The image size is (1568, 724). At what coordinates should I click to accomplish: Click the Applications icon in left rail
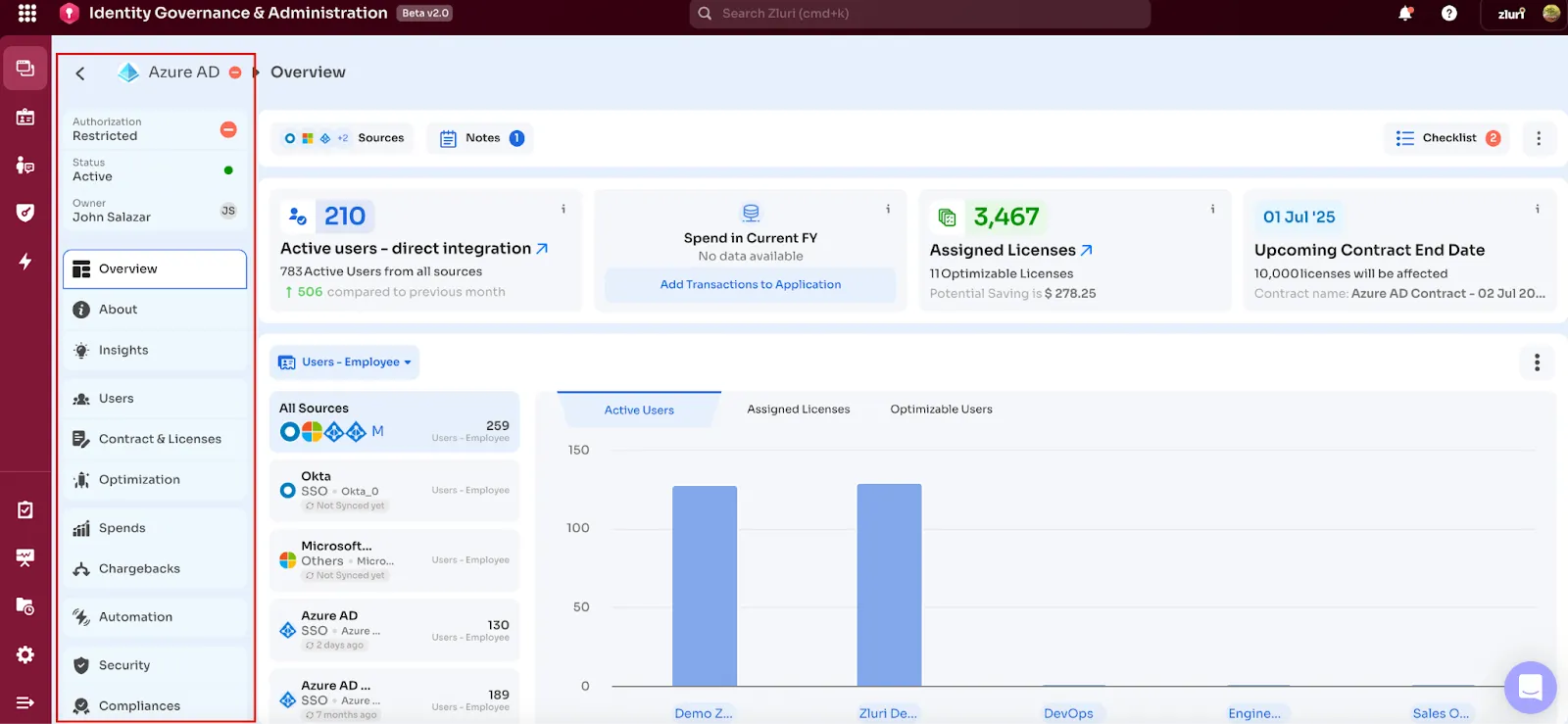click(25, 69)
